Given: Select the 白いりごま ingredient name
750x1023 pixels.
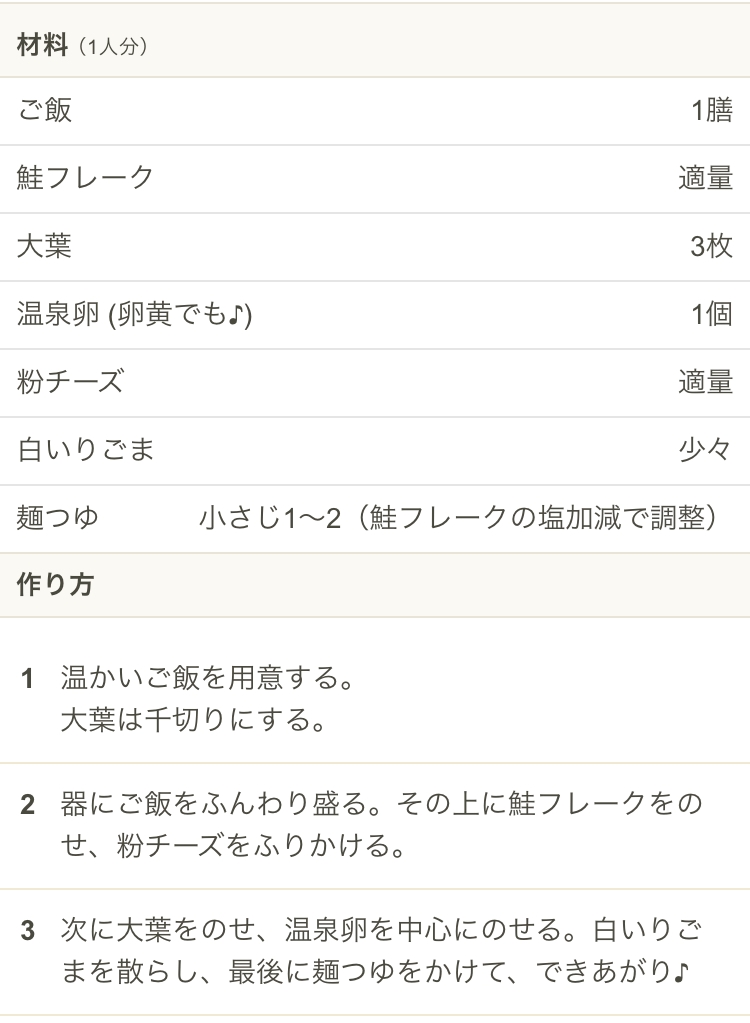Looking at the screenshot, I should [85, 450].
